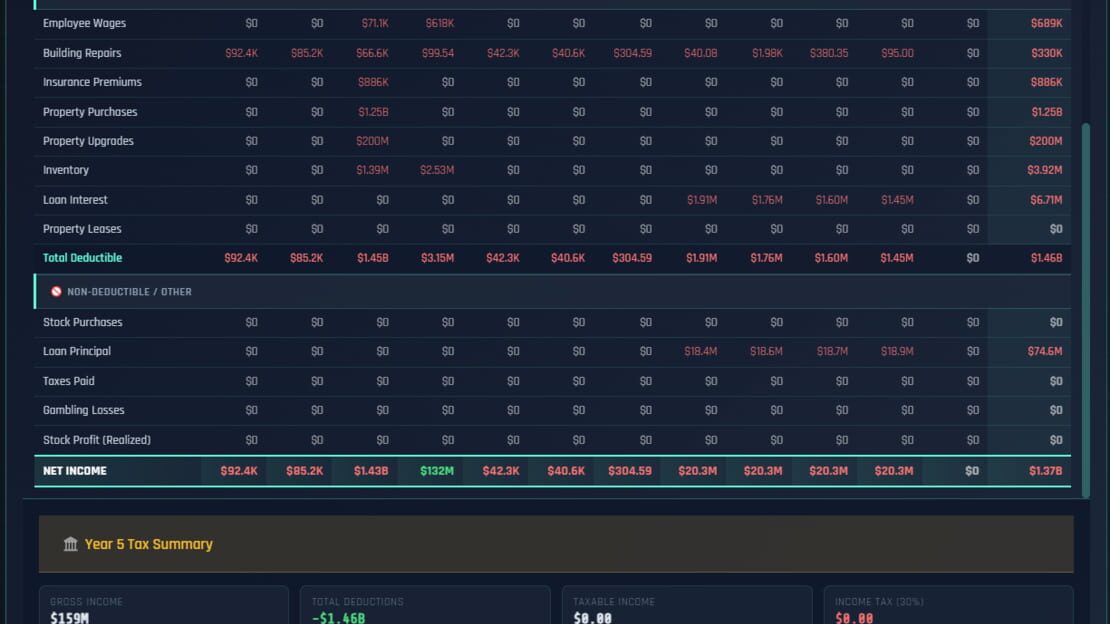Viewport: 1110px width, 624px height.
Task: Select the Property Leases row label
Action: [82, 229]
